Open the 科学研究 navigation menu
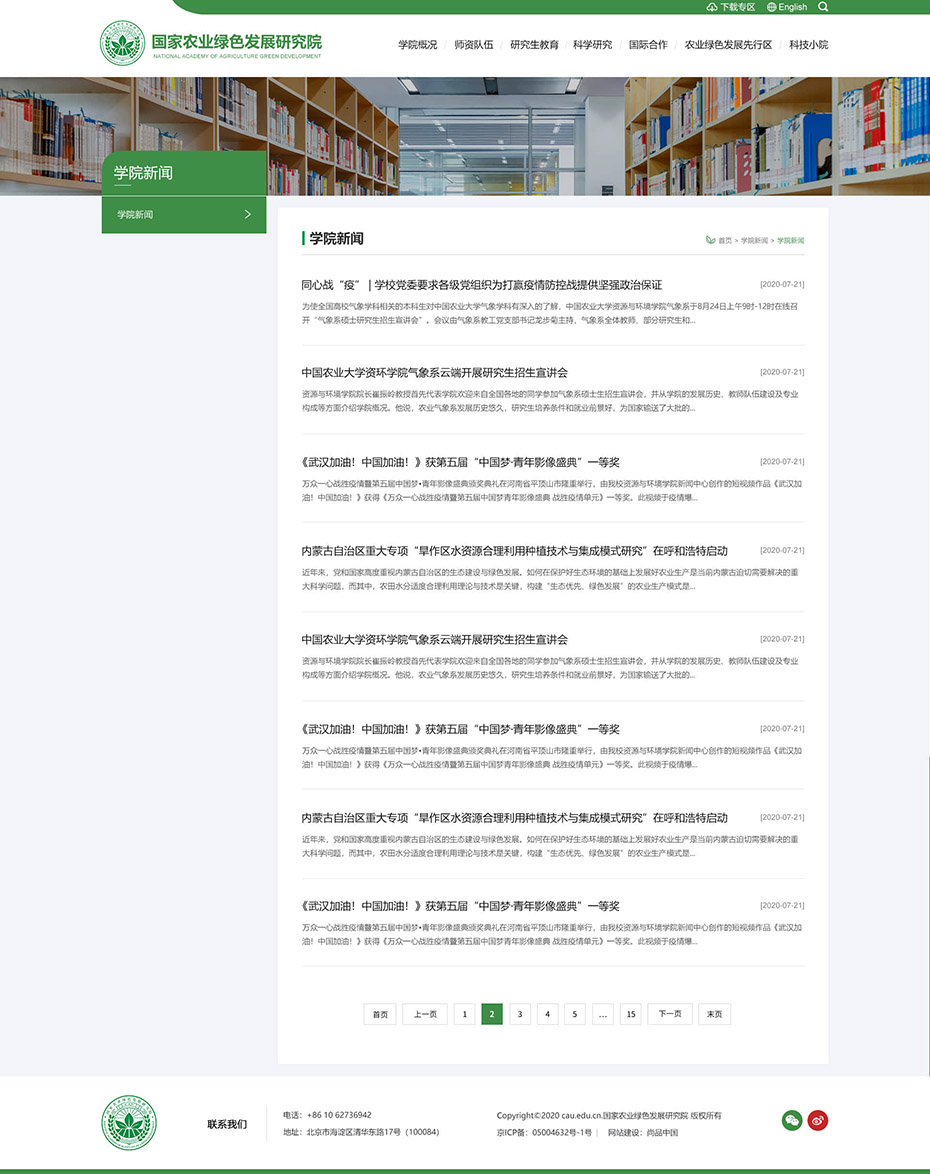The width and height of the screenshot is (930, 1174). pyautogui.click(x=592, y=45)
